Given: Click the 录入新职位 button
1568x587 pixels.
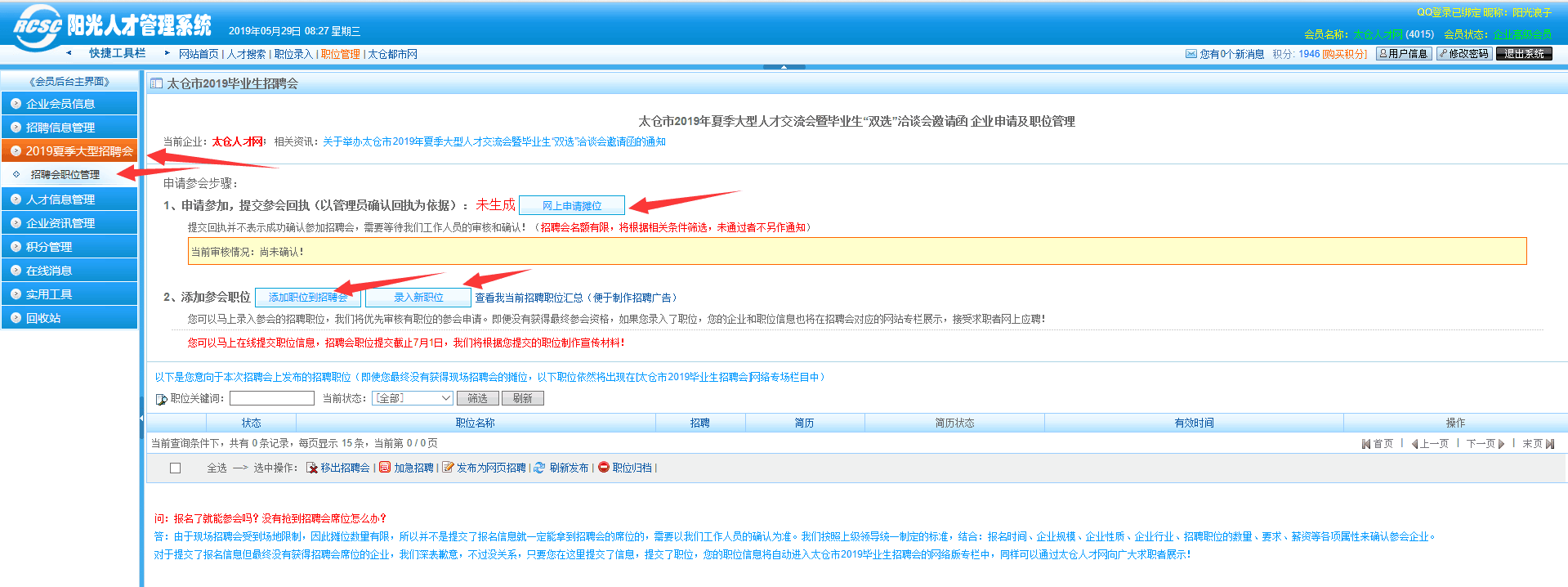Looking at the screenshot, I should pos(418,298).
